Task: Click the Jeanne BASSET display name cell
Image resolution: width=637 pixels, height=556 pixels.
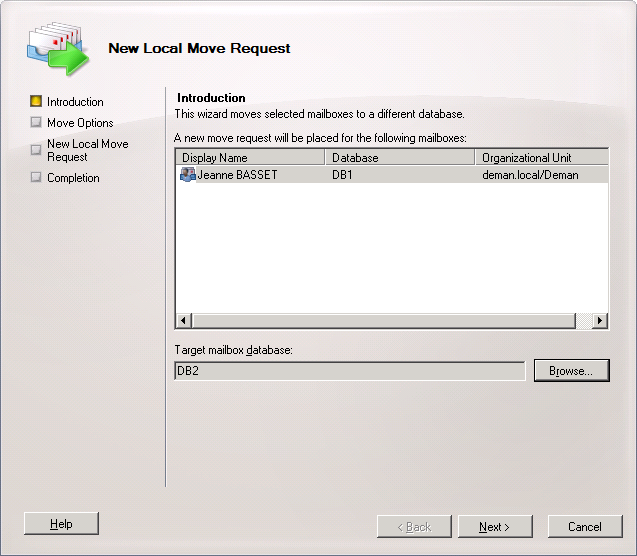Action: click(237, 175)
